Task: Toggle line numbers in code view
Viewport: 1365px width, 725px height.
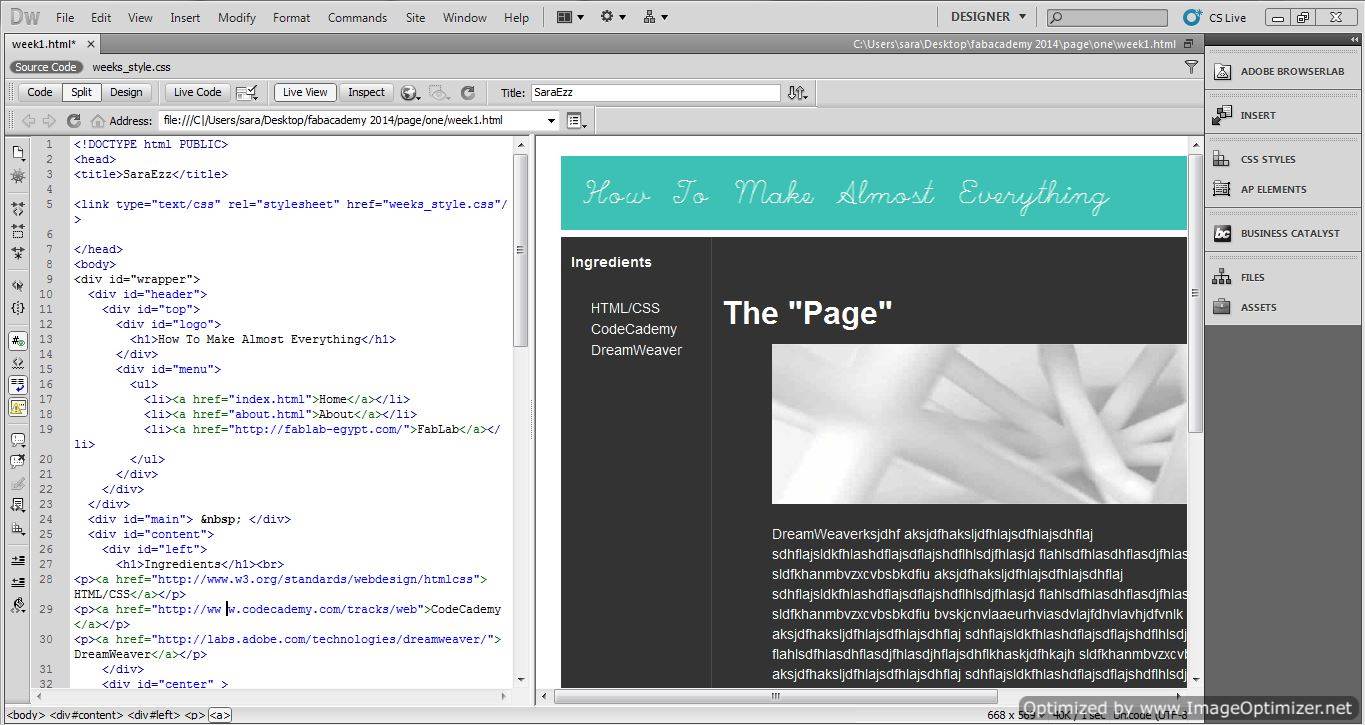Action: pos(18,341)
